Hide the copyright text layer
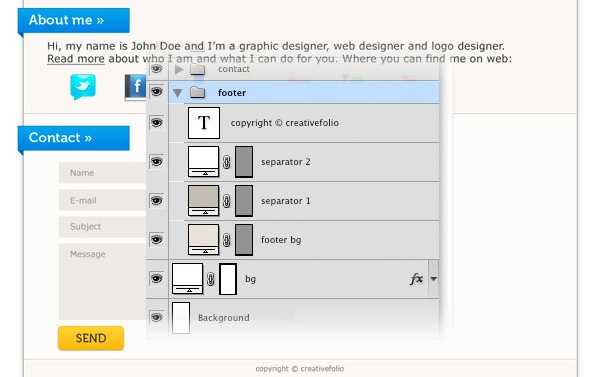 click(x=157, y=123)
